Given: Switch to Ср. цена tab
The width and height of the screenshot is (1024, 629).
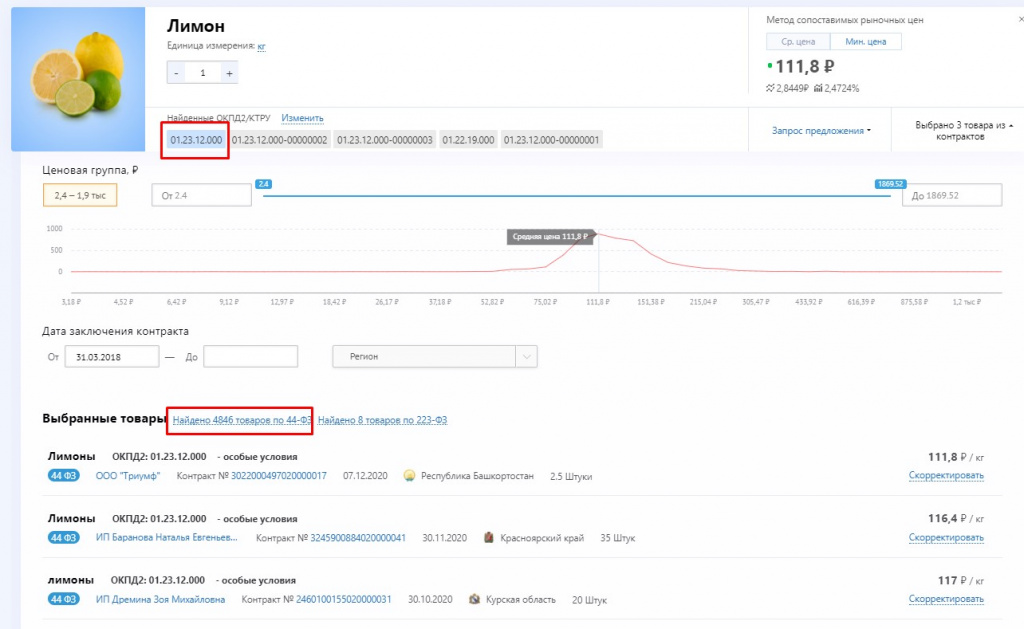Looking at the screenshot, I should click(x=798, y=41).
